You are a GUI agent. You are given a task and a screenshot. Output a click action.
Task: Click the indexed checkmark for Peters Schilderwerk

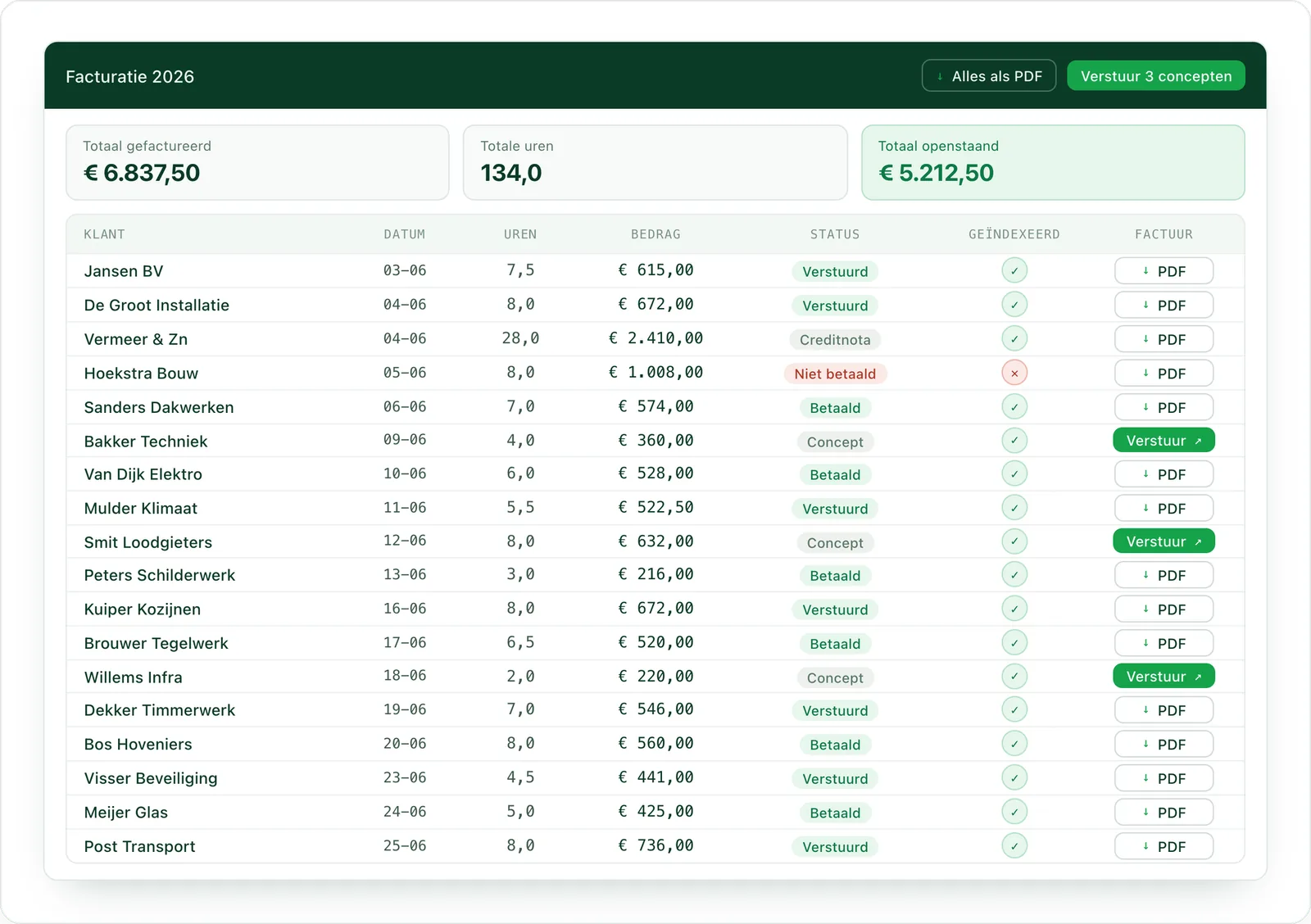point(1014,575)
